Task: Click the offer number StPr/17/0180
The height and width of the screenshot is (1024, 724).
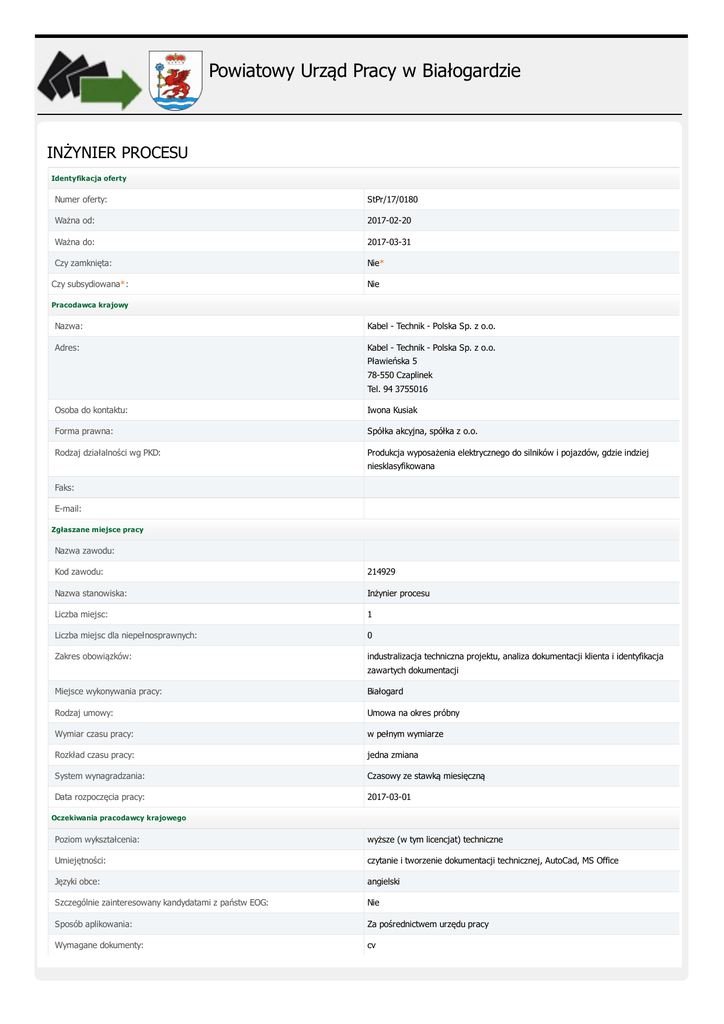Action: 393,199
